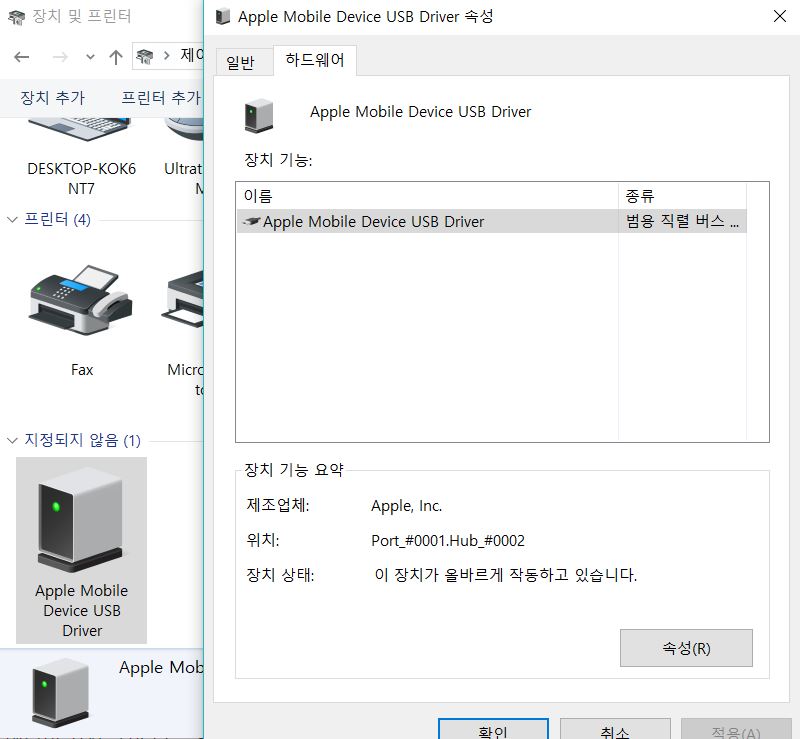
Task: Collapse the 프린터 (4) group
Action: point(12,220)
